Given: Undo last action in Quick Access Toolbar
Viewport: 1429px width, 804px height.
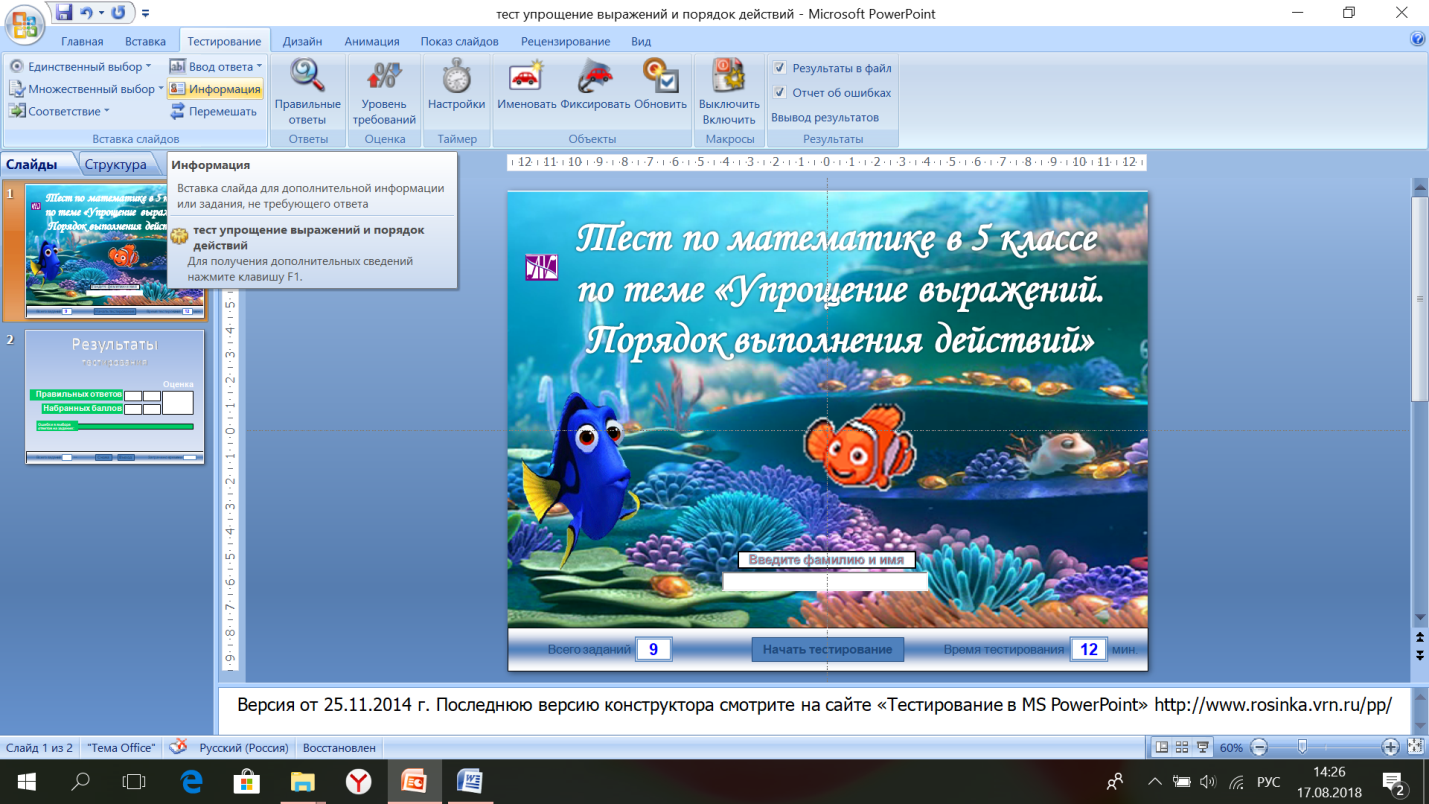Looking at the screenshot, I should [x=88, y=13].
